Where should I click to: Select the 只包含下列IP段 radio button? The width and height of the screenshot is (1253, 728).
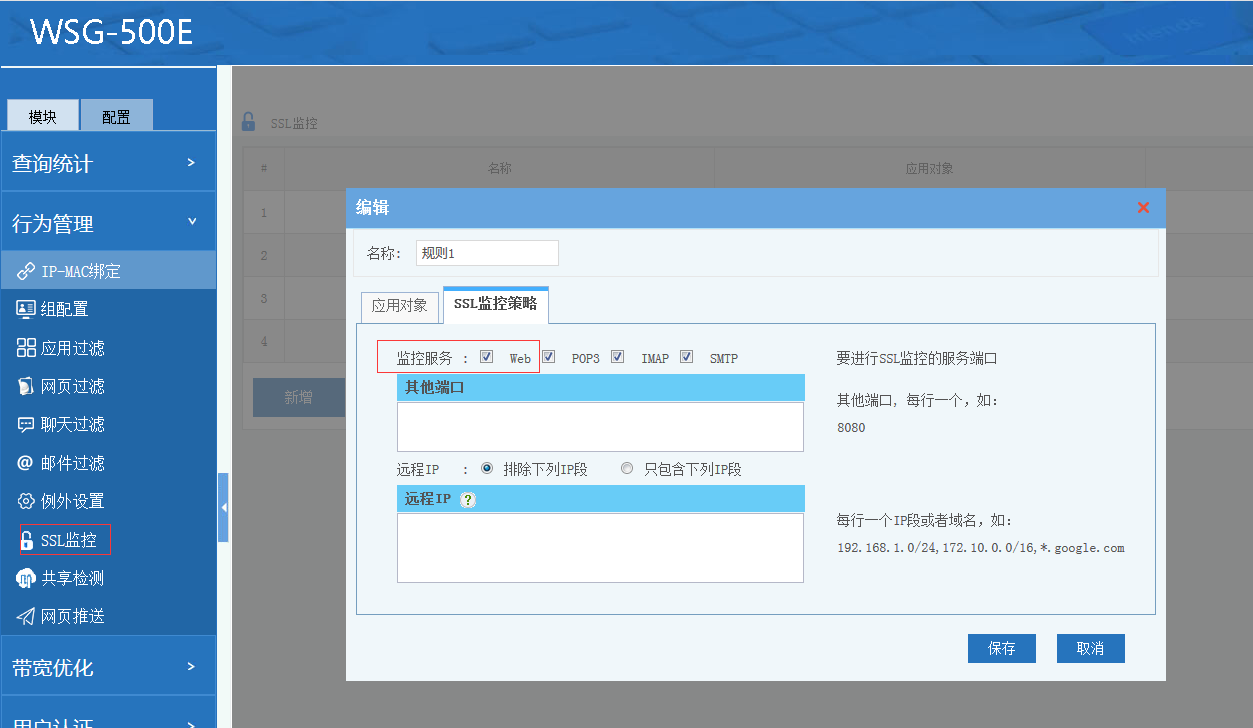click(627, 468)
